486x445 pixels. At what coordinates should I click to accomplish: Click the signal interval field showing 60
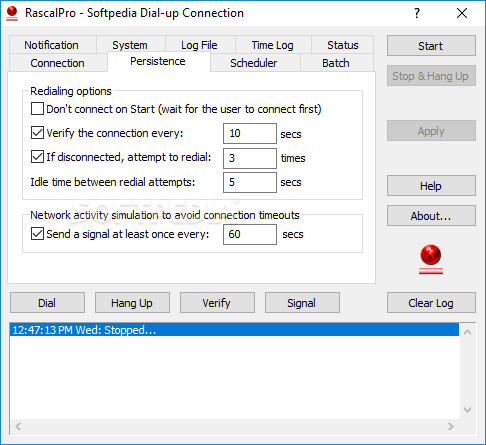click(x=250, y=234)
